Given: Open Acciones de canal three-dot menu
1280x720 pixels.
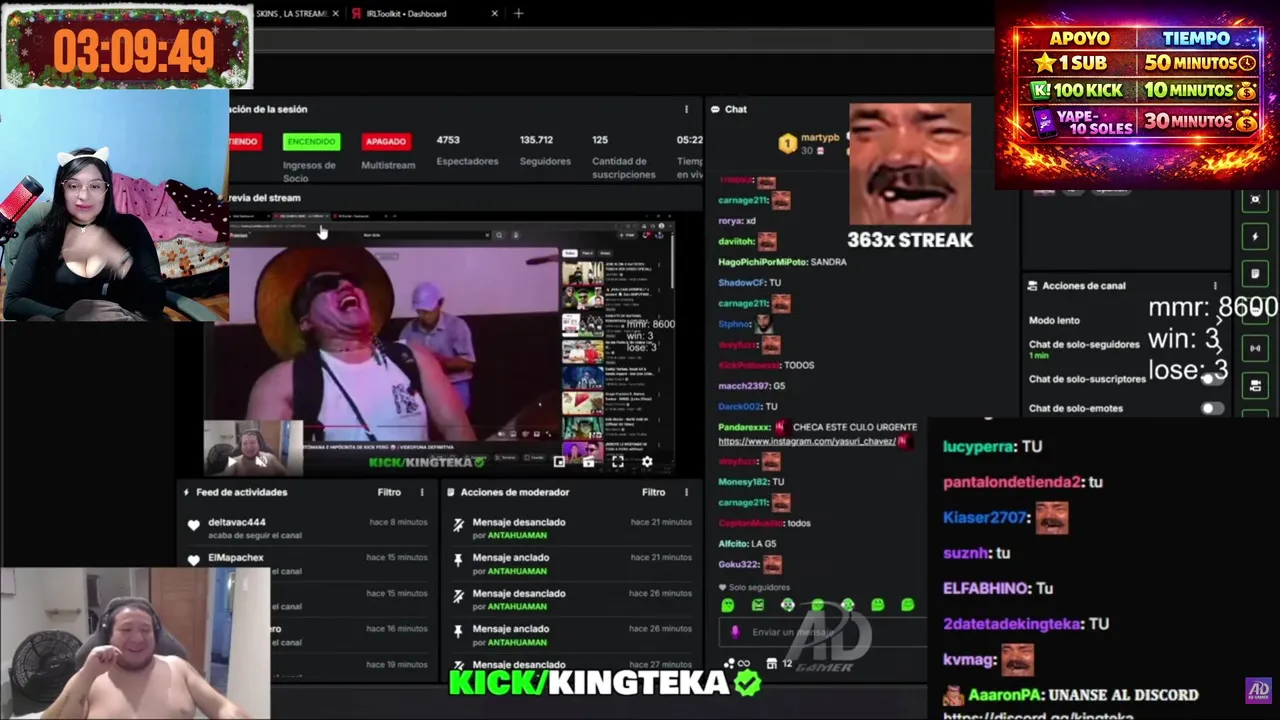Looking at the screenshot, I should click(1215, 286).
